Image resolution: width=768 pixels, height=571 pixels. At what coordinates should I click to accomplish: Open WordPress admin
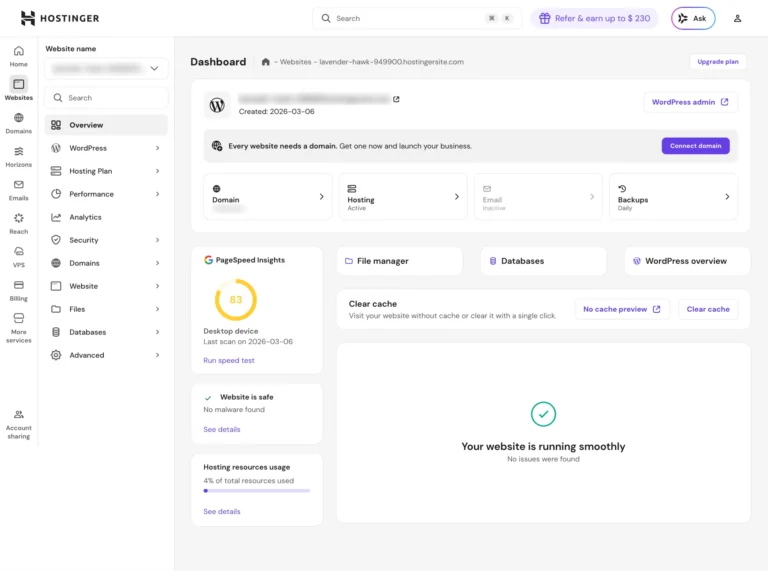pos(691,102)
